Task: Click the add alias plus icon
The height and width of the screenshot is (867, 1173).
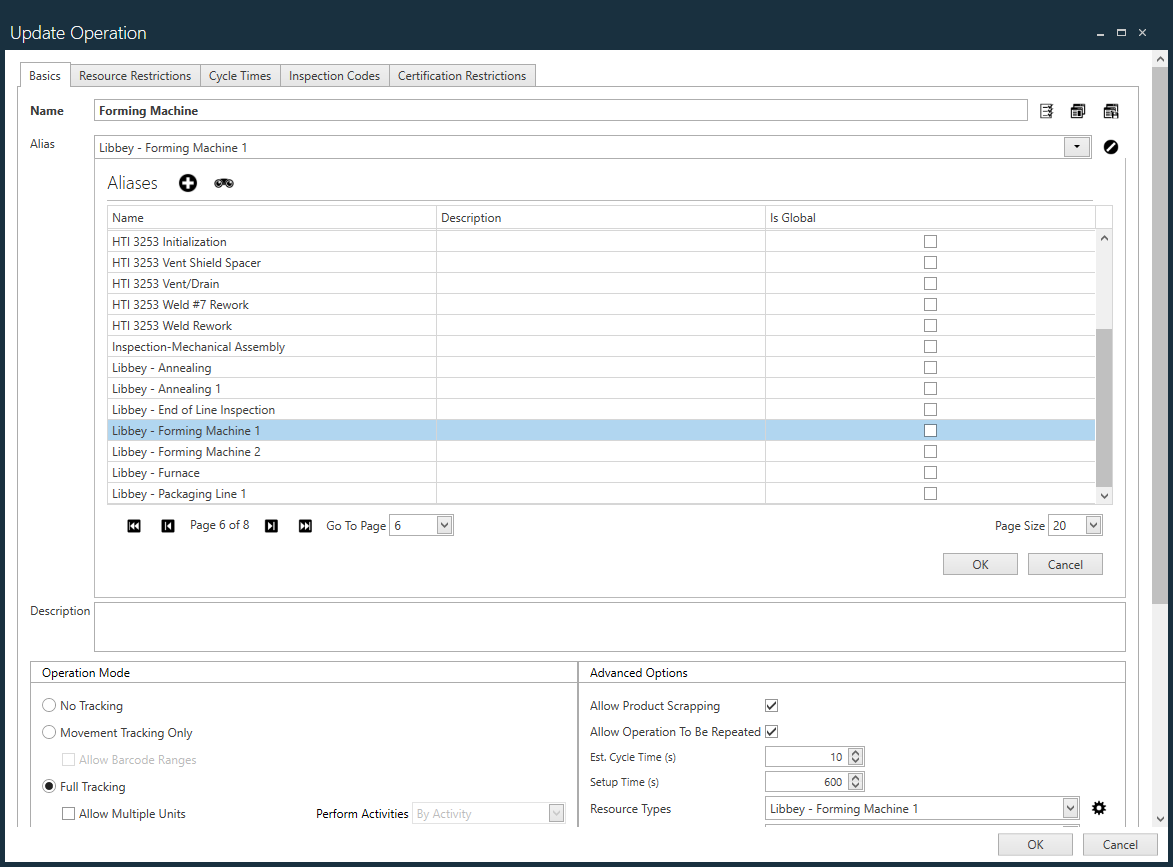Action: 188,183
